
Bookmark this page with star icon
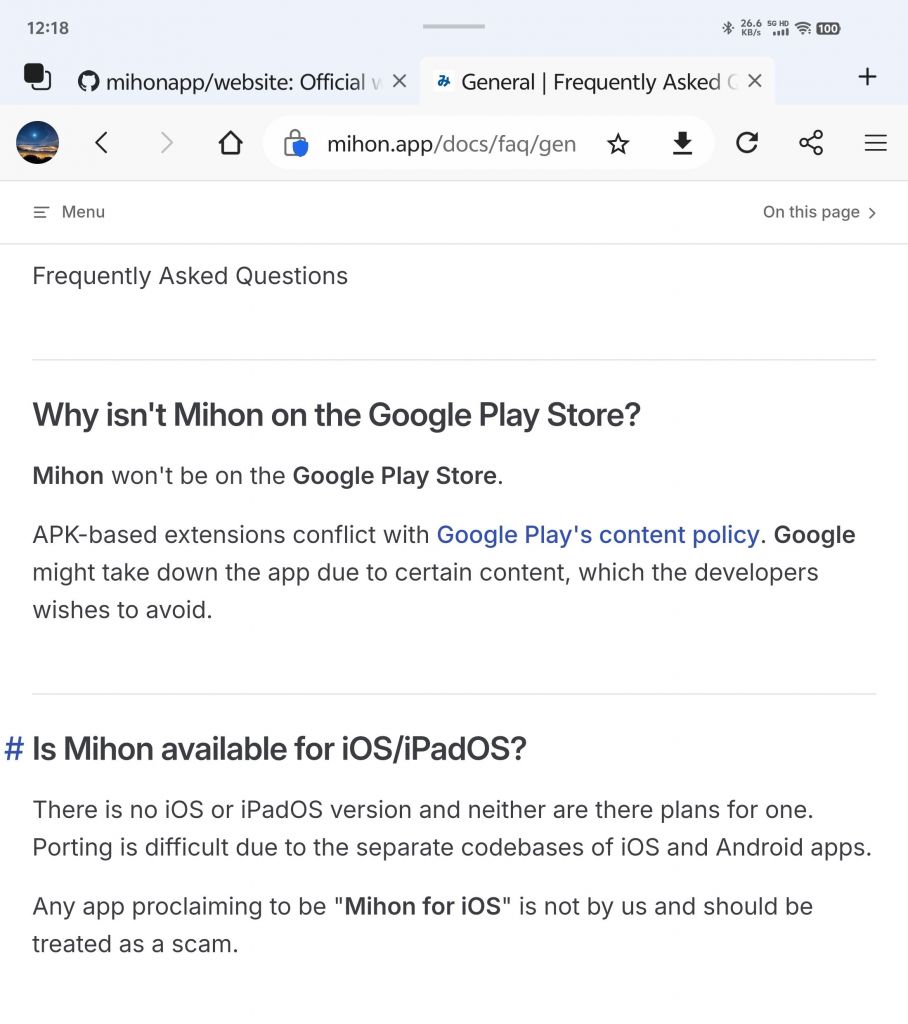point(618,144)
